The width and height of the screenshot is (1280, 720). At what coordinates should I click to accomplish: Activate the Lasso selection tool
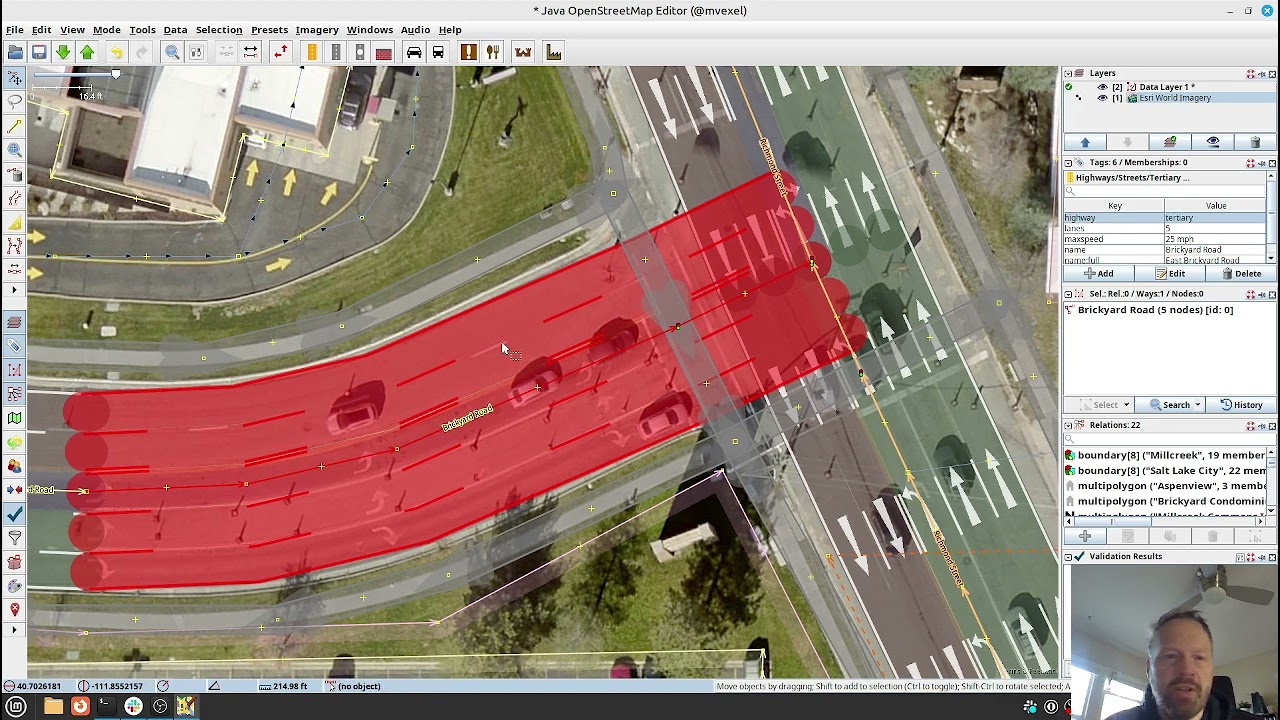[15, 102]
